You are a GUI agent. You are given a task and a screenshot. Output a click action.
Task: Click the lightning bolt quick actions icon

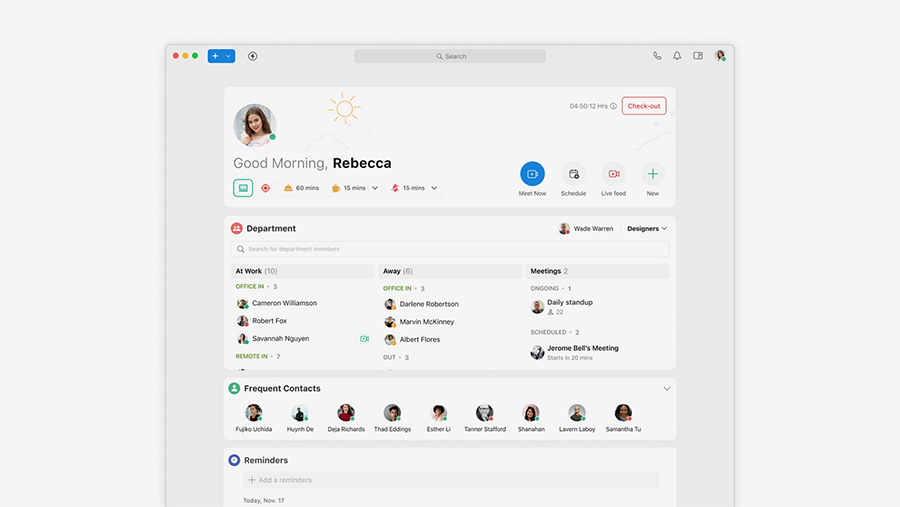[x=252, y=56]
